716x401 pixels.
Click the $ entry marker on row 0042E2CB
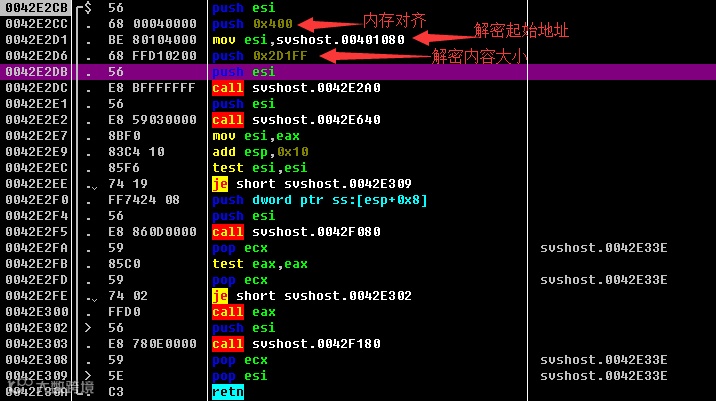click(x=88, y=8)
